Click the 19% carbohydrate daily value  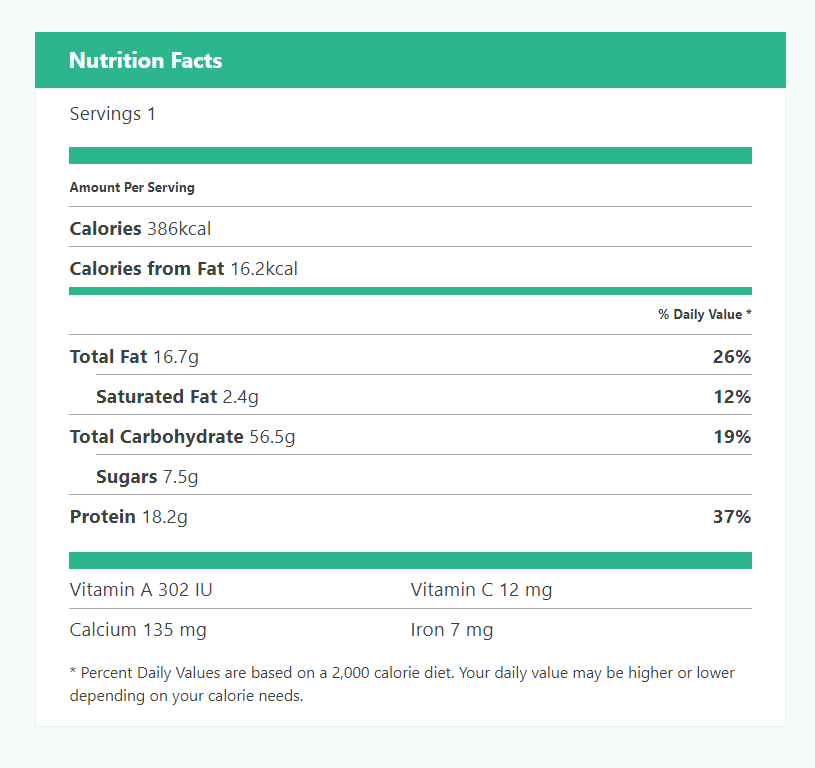(x=731, y=437)
